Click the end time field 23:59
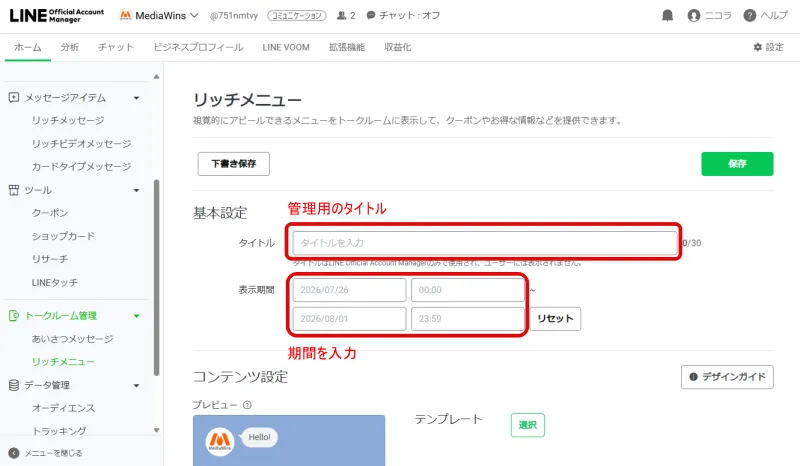This screenshot has height=466, width=800. coord(468,318)
